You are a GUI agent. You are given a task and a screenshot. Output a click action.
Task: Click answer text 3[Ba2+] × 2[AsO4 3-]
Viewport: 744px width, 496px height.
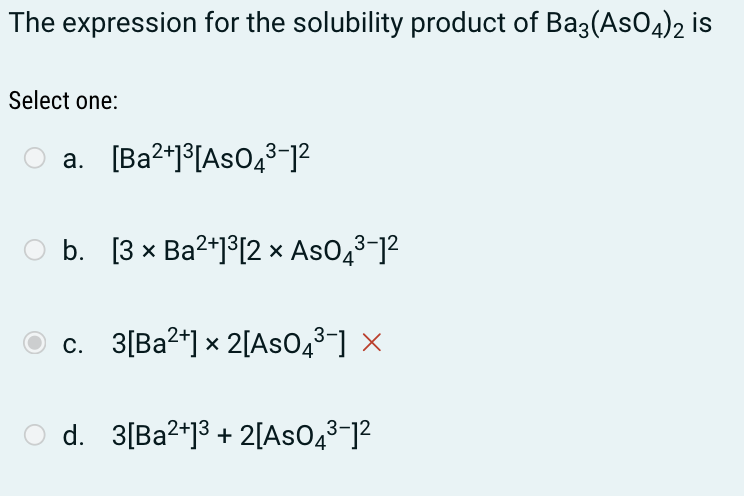(229, 343)
